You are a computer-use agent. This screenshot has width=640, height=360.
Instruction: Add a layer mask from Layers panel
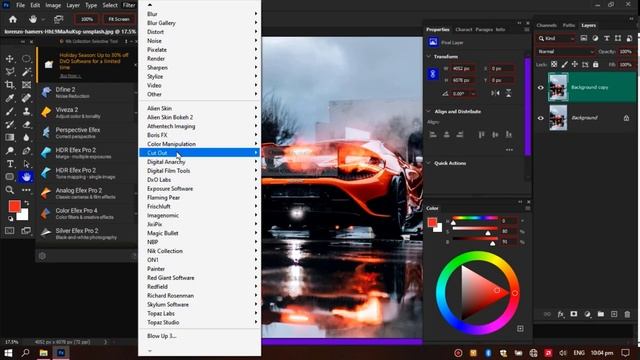coord(574,314)
